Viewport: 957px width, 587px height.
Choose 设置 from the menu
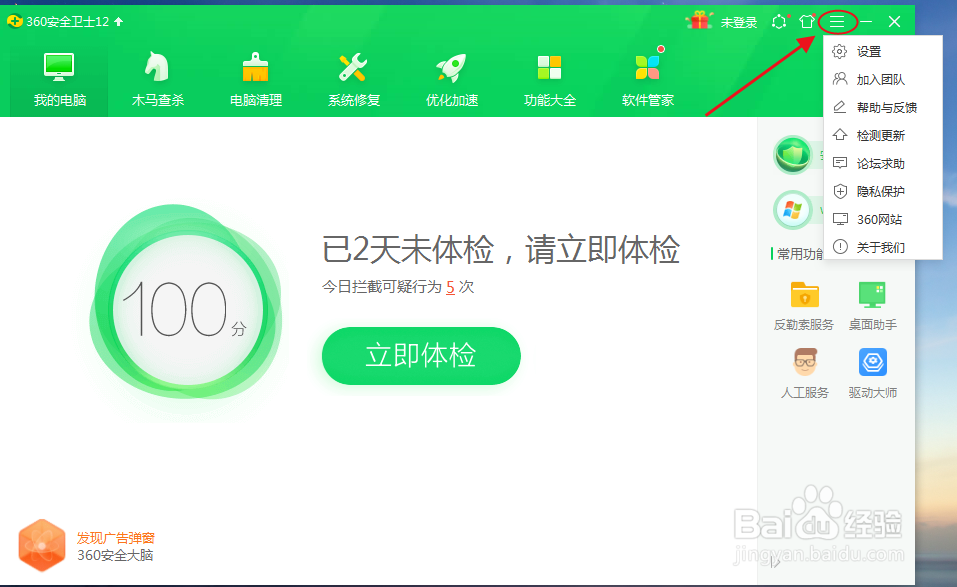point(882,52)
